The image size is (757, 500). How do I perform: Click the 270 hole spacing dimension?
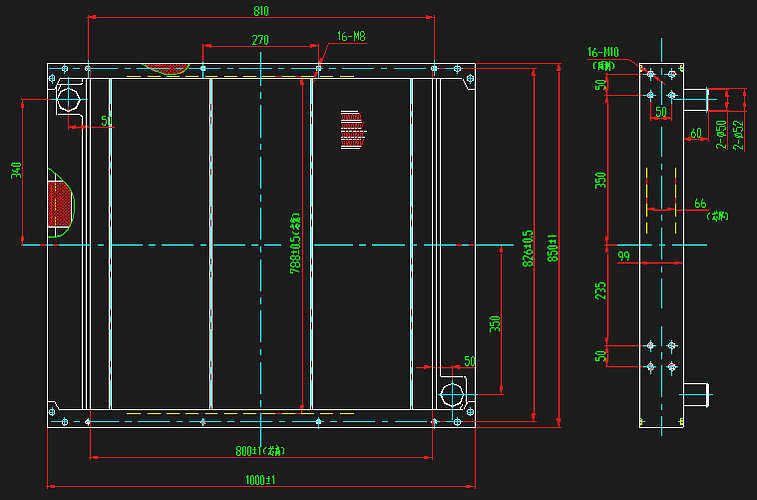(260, 40)
